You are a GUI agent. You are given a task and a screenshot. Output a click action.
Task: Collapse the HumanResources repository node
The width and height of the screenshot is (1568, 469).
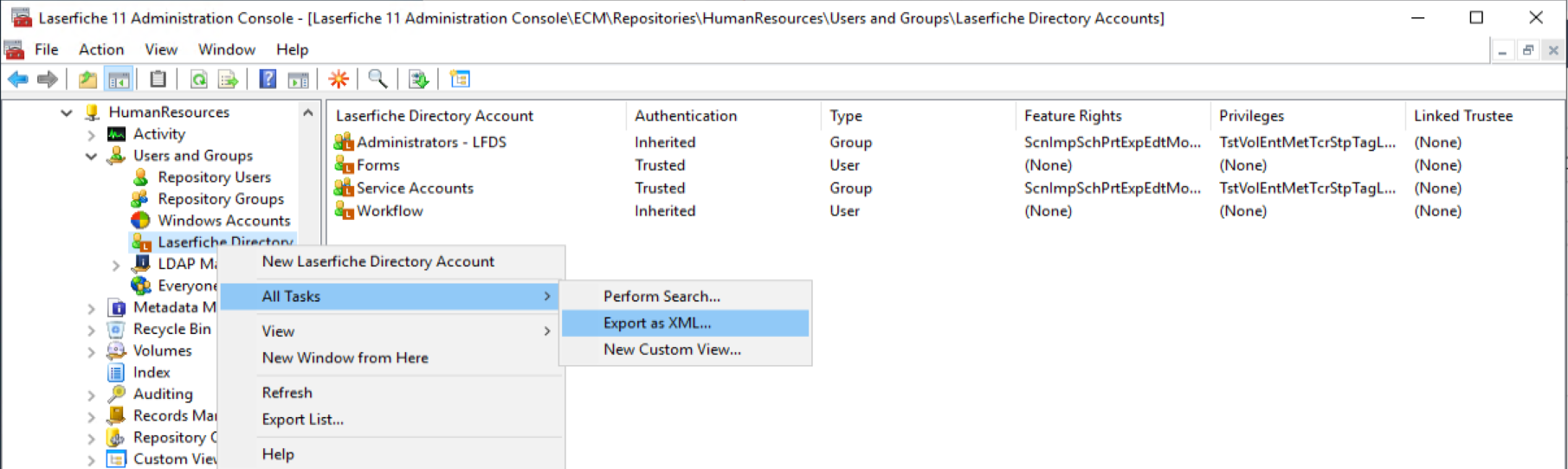tap(67, 112)
